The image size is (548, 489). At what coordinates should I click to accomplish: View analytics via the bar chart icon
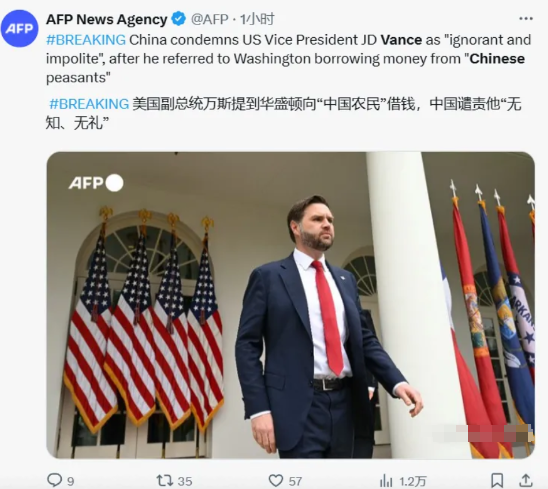pyautogui.click(x=386, y=481)
